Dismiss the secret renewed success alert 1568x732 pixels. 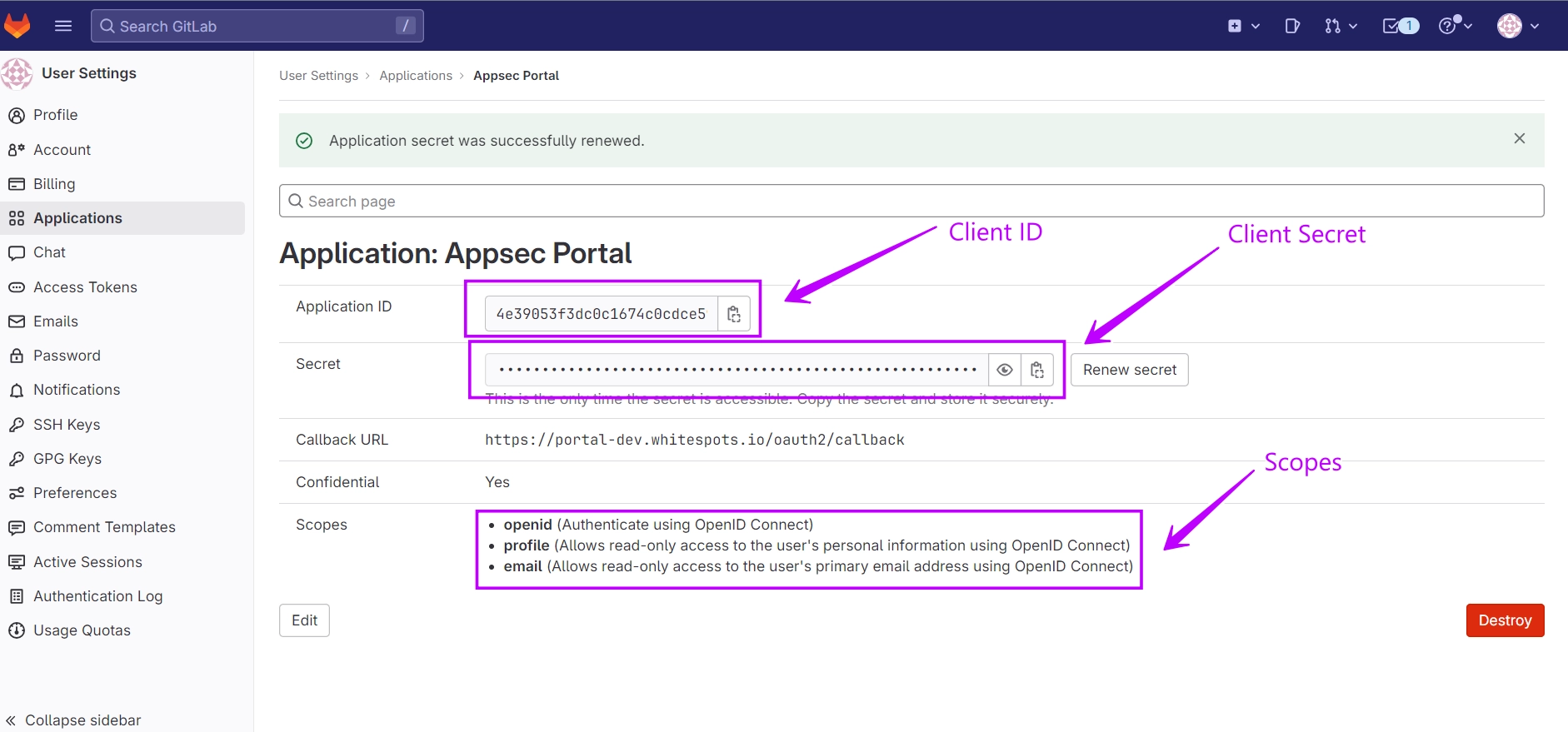1519,139
